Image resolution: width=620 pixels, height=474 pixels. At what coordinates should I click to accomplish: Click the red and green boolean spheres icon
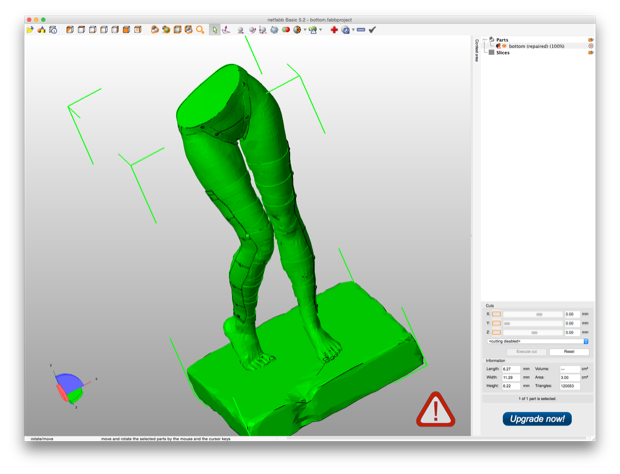click(x=285, y=30)
